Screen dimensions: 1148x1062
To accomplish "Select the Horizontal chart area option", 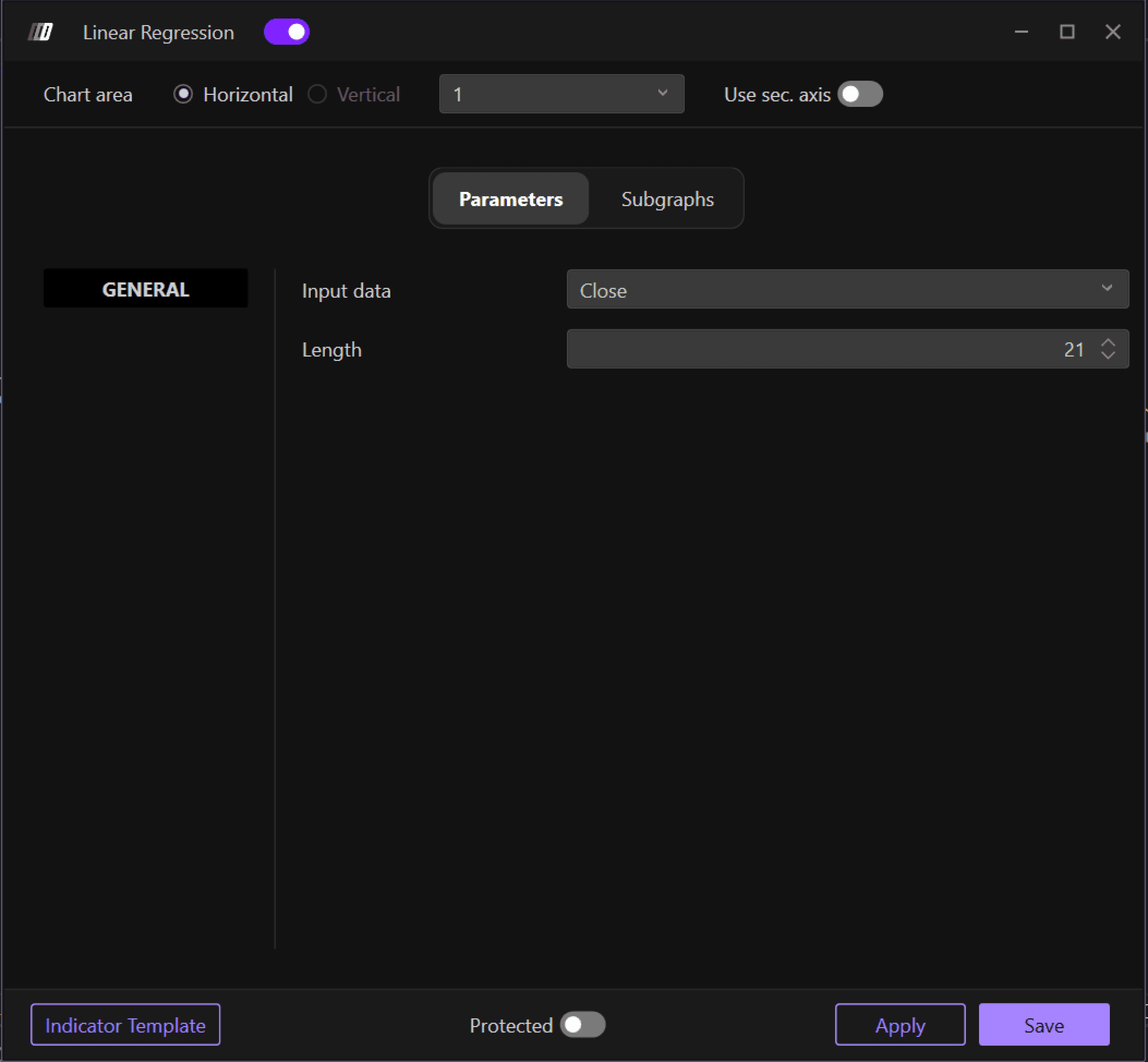I will (x=183, y=94).
